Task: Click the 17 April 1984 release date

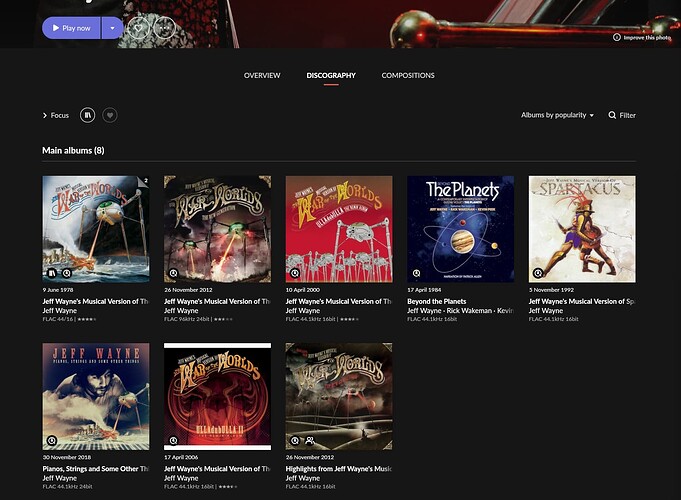Action: 424,290
